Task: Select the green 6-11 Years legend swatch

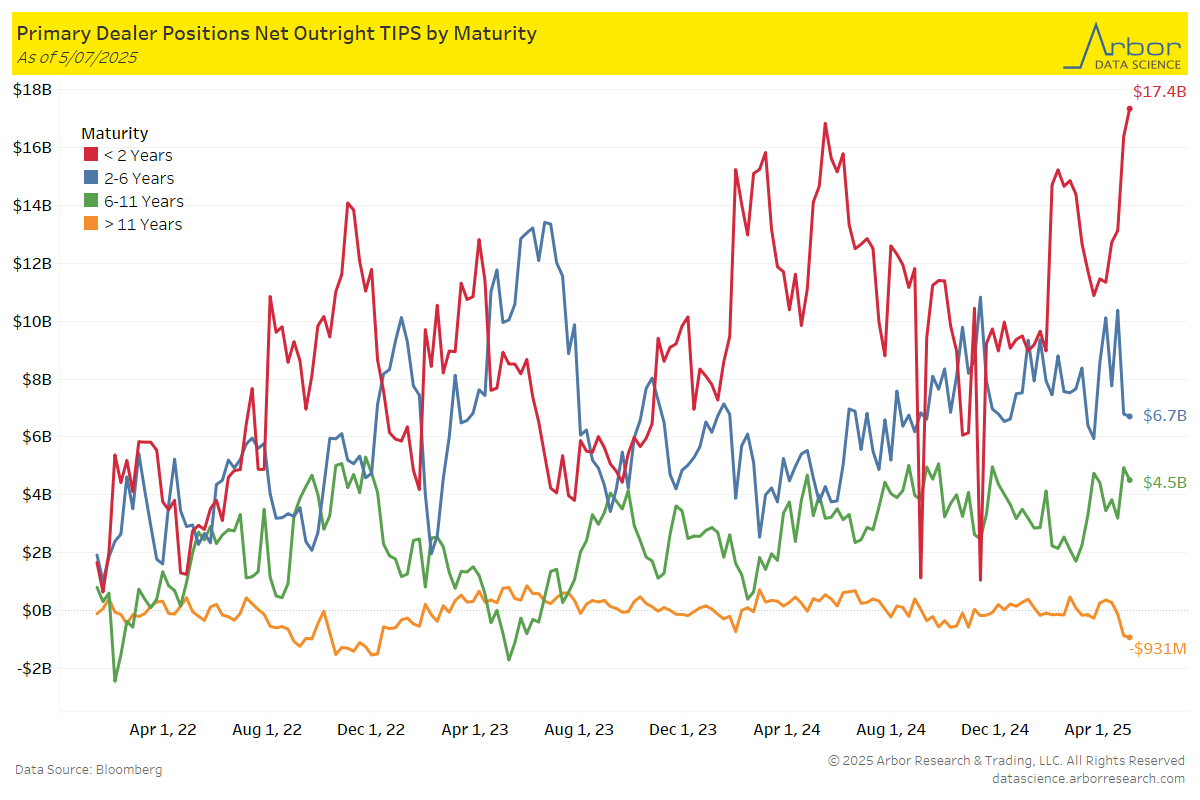Action: pos(90,202)
